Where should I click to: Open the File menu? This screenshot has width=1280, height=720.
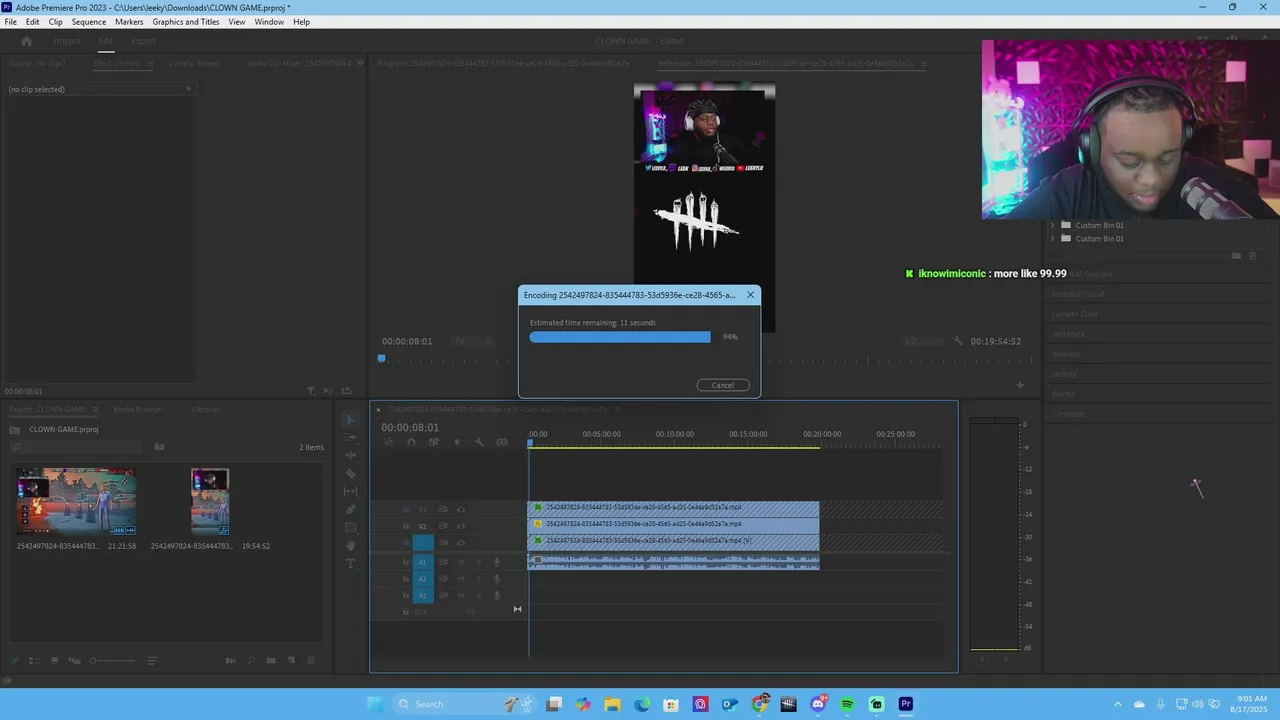(10, 21)
